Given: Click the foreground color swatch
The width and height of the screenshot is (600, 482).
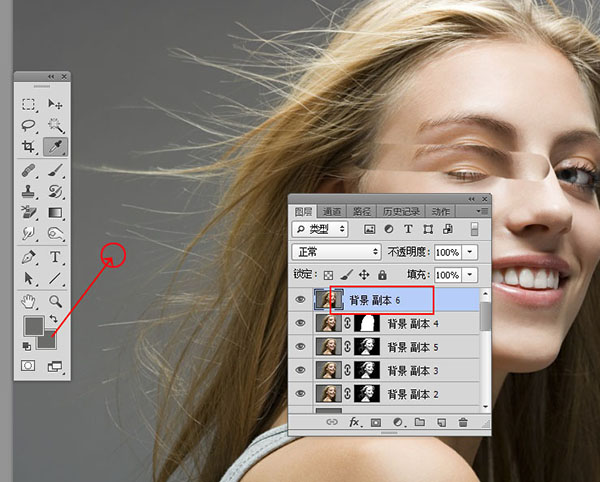Looking at the screenshot, I should coord(33,326).
